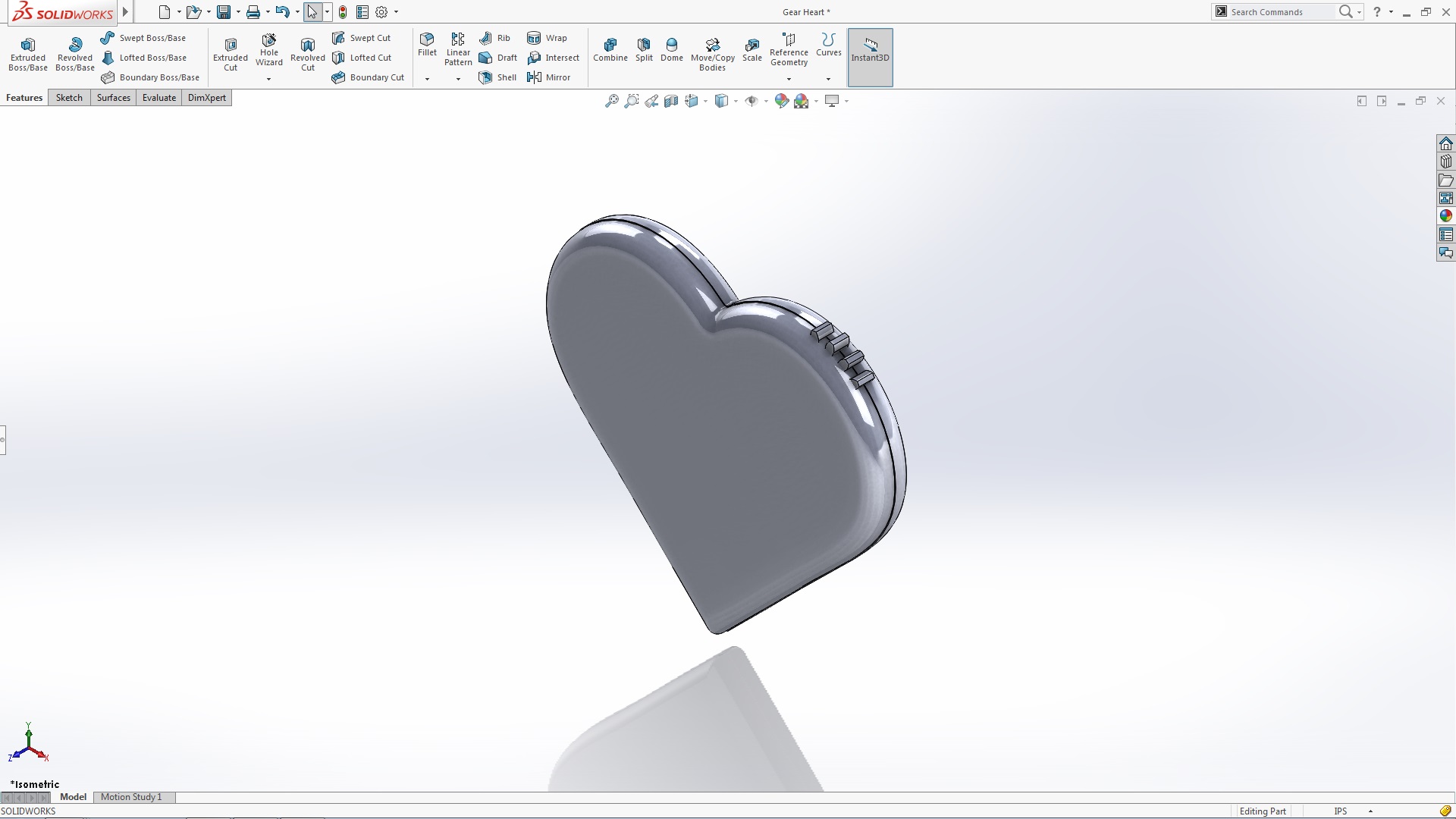Open the Reference Geometry tool
1456x819 pixels.
[789, 50]
